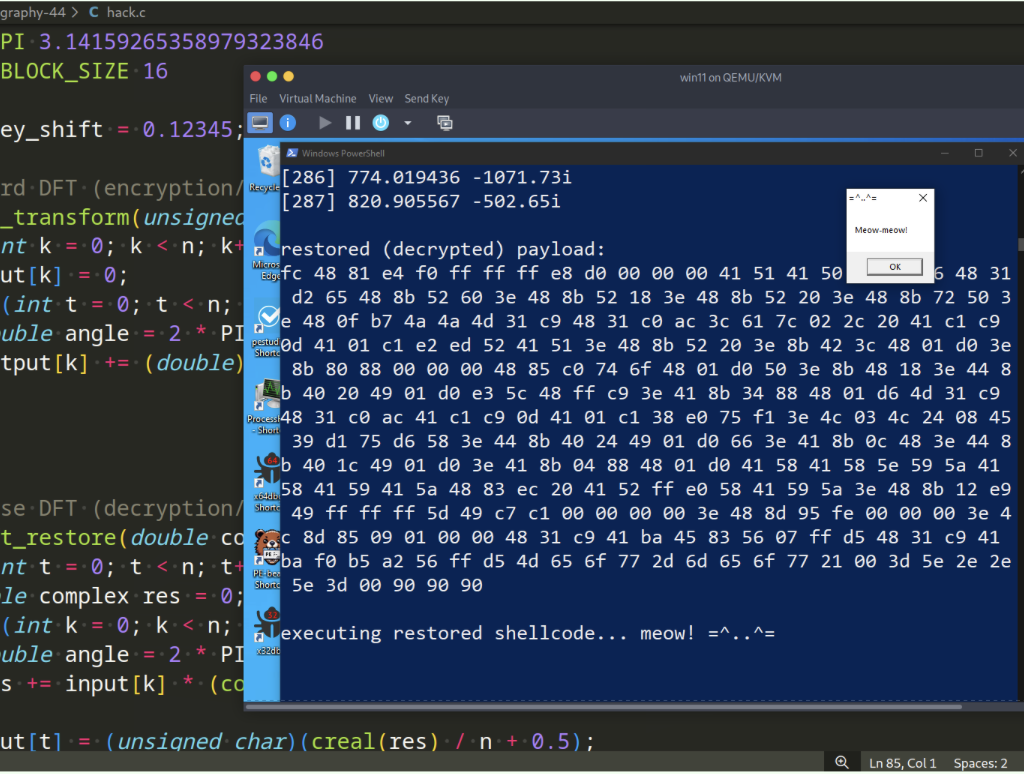
Task: Expand the shutdown options dropdown arrow
Action: [408, 123]
